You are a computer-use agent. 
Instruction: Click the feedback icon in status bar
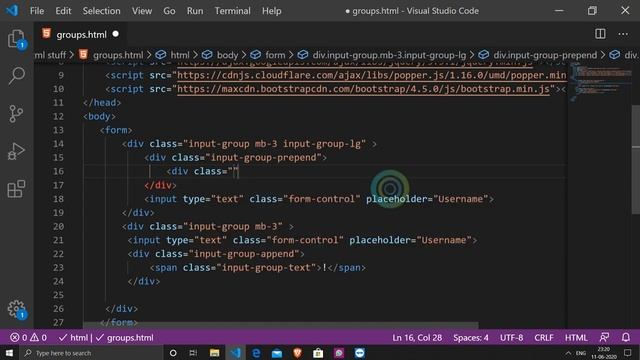604,338
